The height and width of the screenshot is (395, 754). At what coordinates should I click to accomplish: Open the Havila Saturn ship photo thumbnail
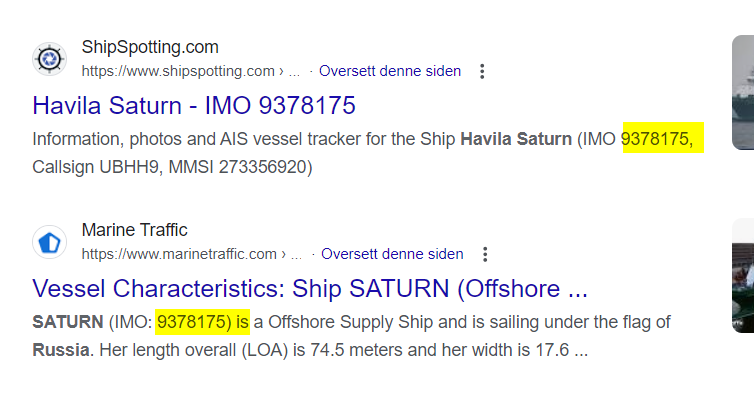click(x=743, y=92)
